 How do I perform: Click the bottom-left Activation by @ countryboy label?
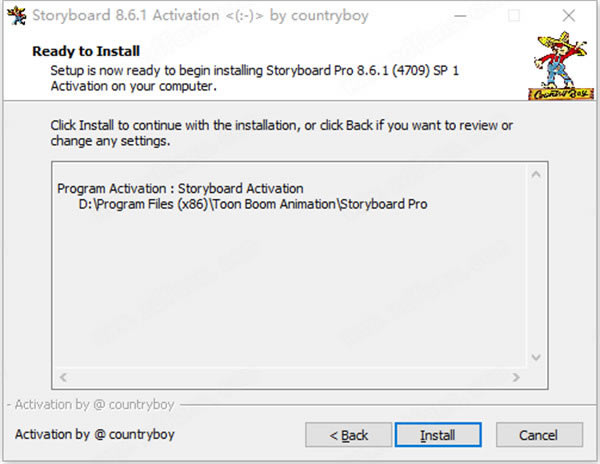tap(95, 435)
